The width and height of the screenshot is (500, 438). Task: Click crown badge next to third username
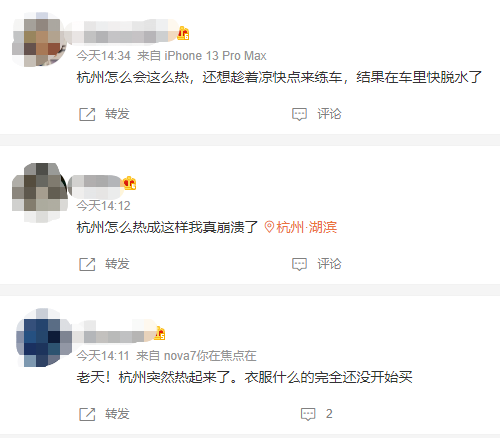160,333
